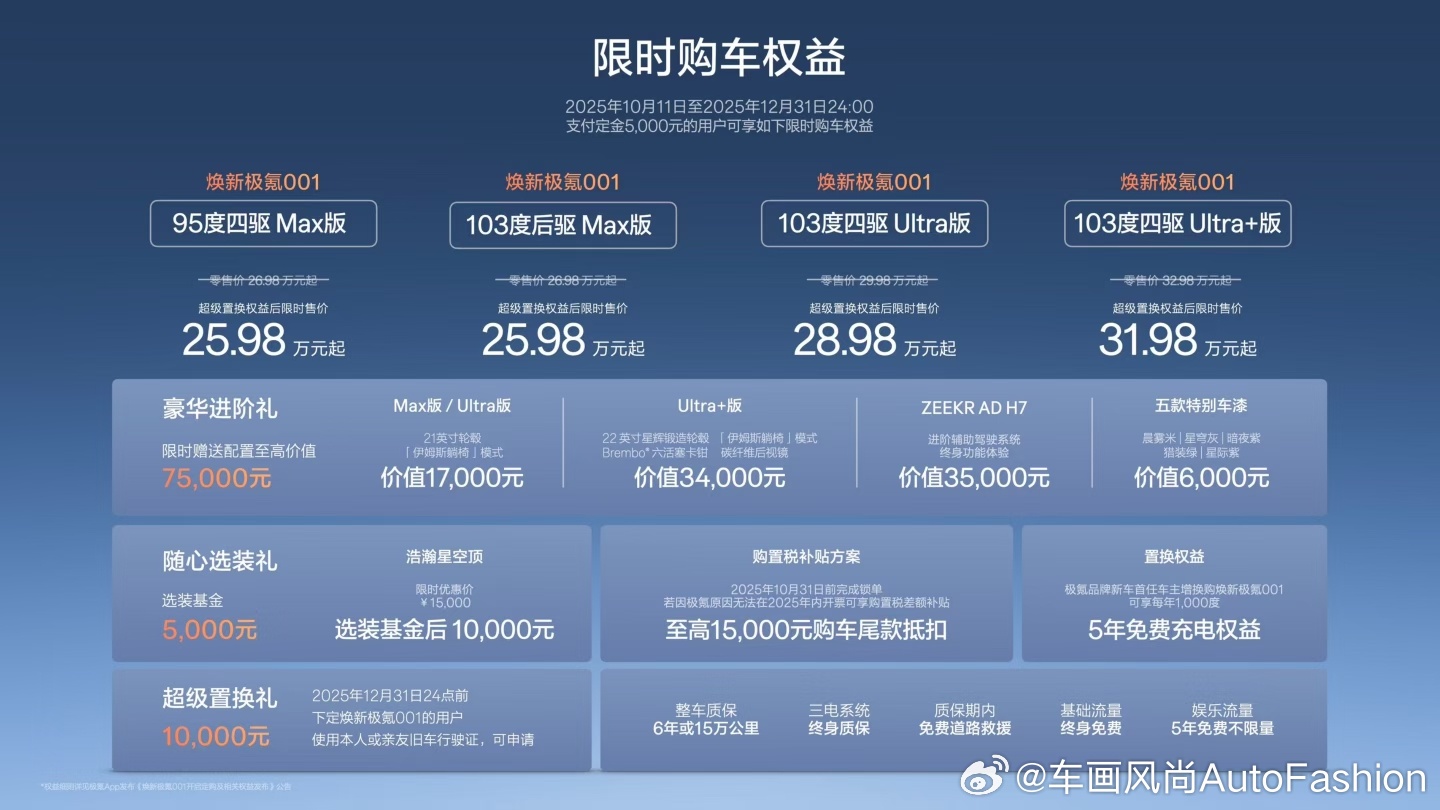
Task: Click the struck-through '零售价 32.98 万元起'
Action: [1177, 281]
